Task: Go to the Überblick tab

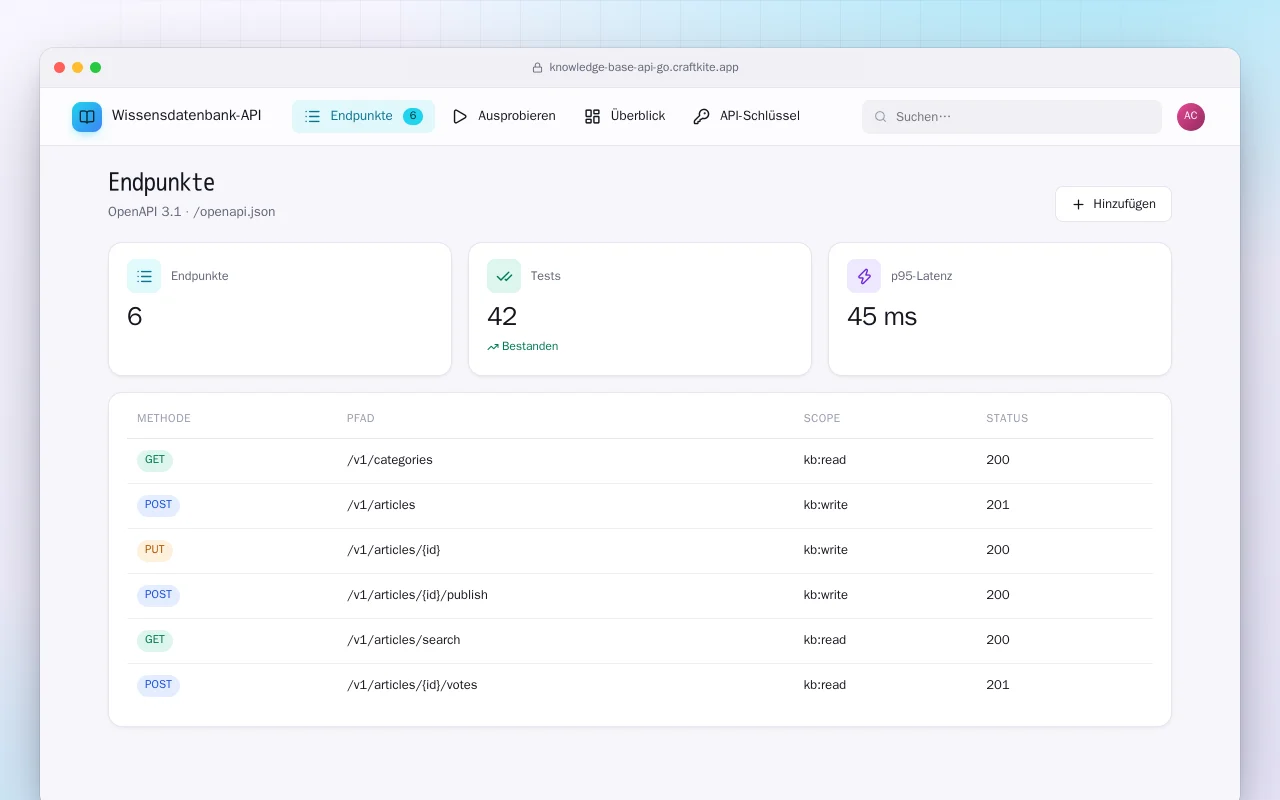Action: click(625, 116)
